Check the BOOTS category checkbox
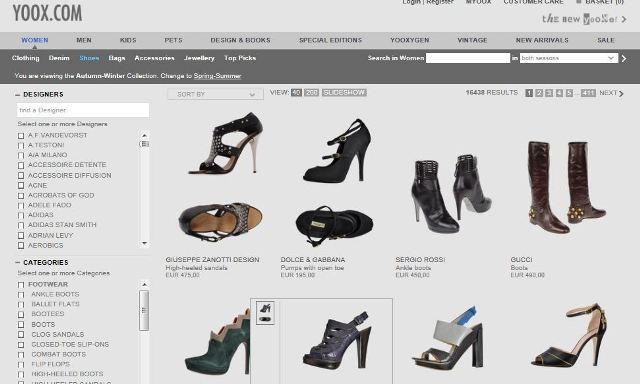640x384 pixels. coord(21,325)
